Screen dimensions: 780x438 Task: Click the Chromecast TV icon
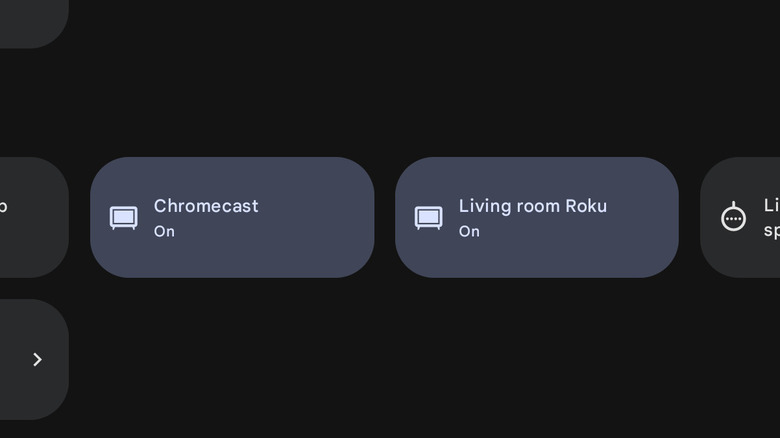[124, 218]
